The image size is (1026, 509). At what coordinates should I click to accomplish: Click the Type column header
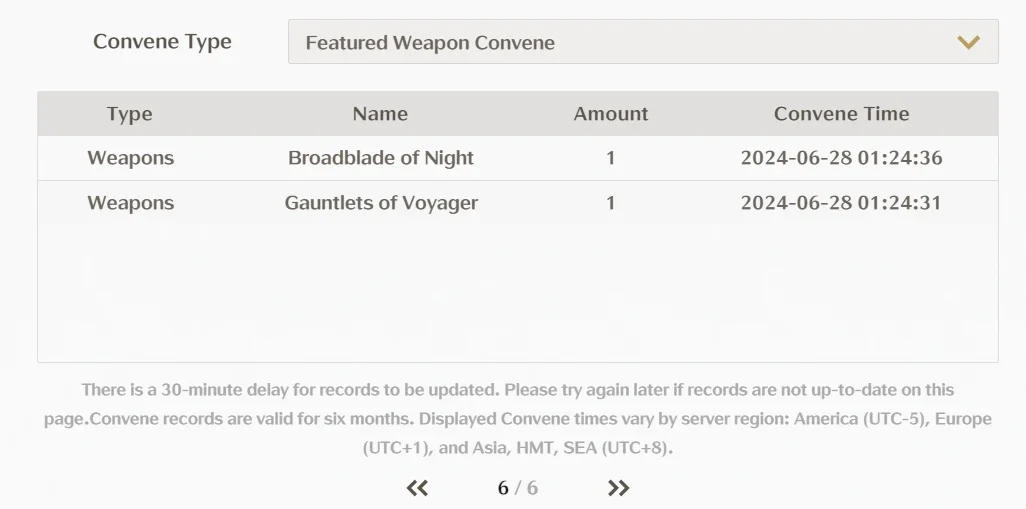click(130, 114)
